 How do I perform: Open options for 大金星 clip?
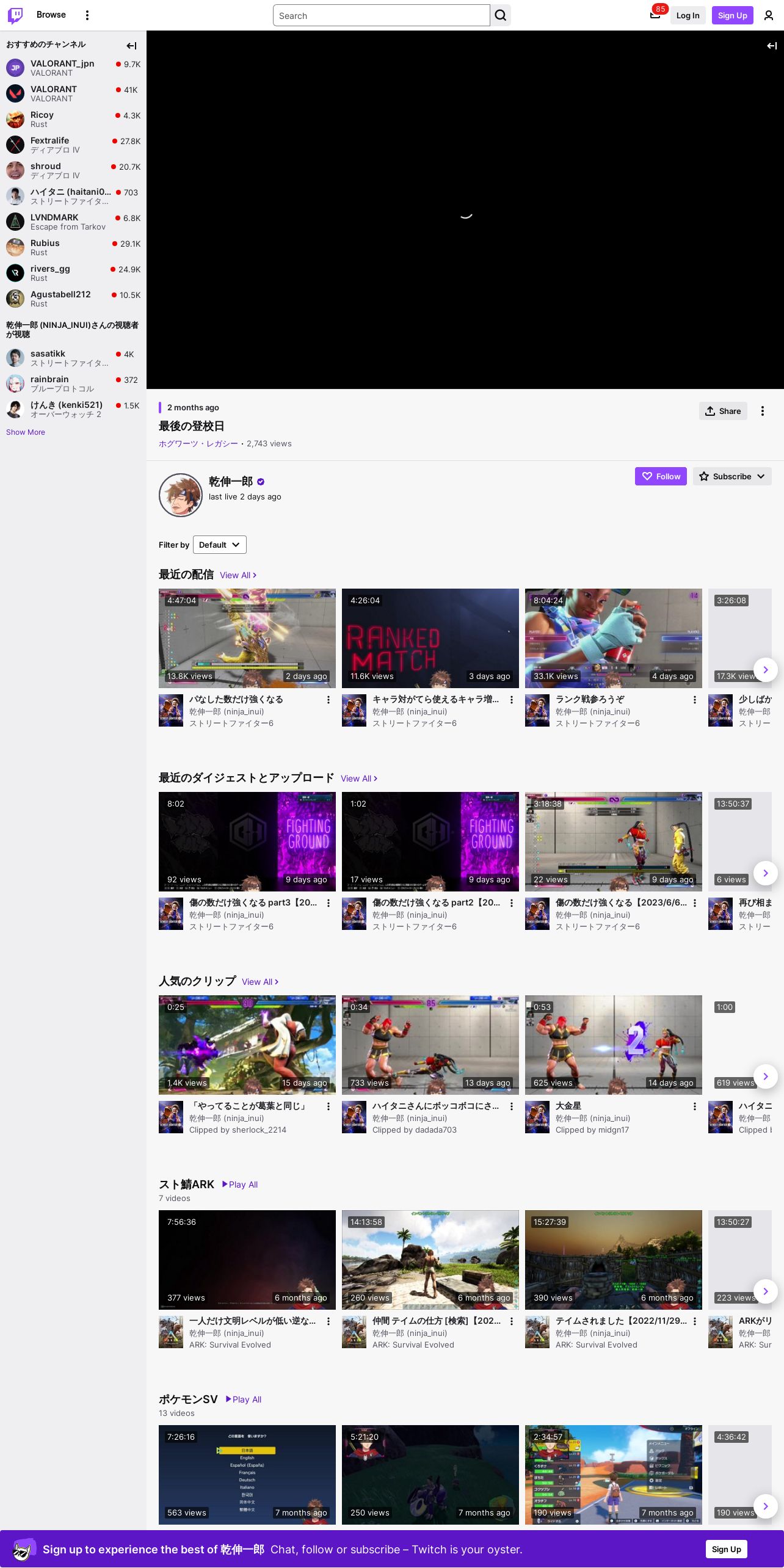click(x=695, y=1106)
